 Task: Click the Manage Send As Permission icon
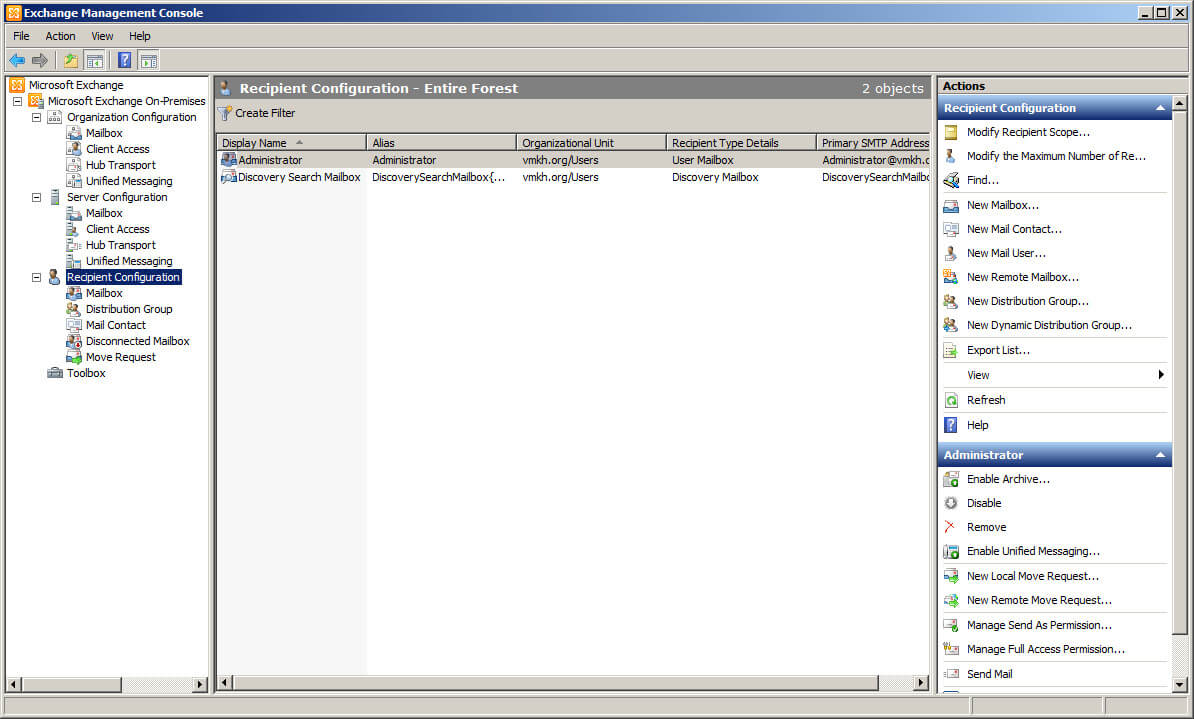[x=950, y=625]
